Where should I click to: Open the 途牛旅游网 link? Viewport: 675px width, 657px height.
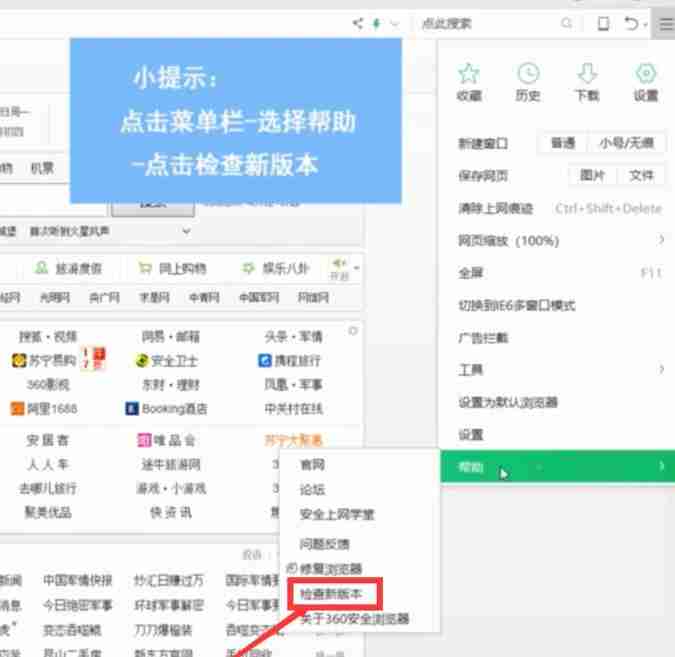pos(171,464)
